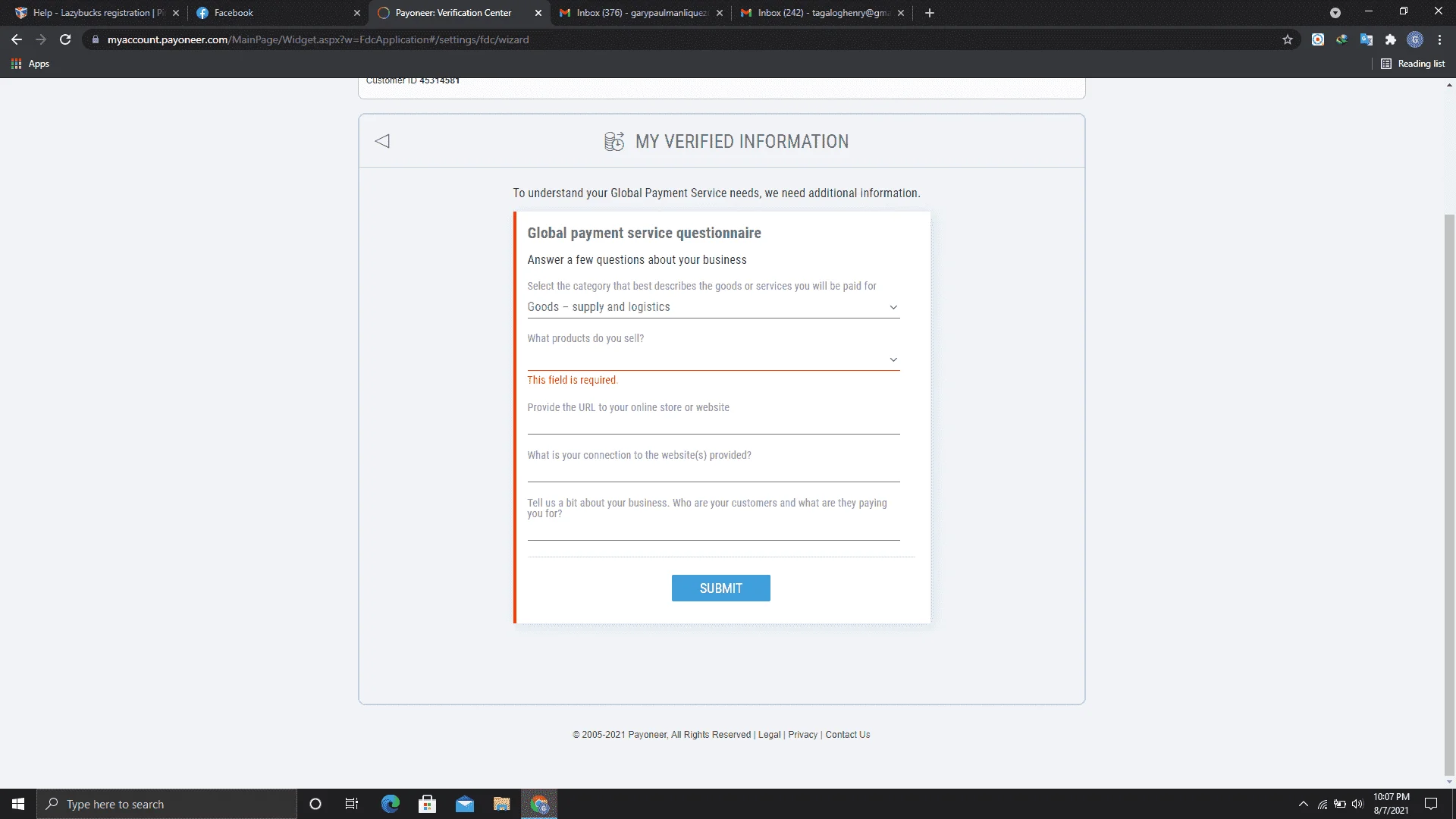This screenshot has height=819, width=1456.
Task: Open the Windows Start menu
Action: (x=18, y=804)
